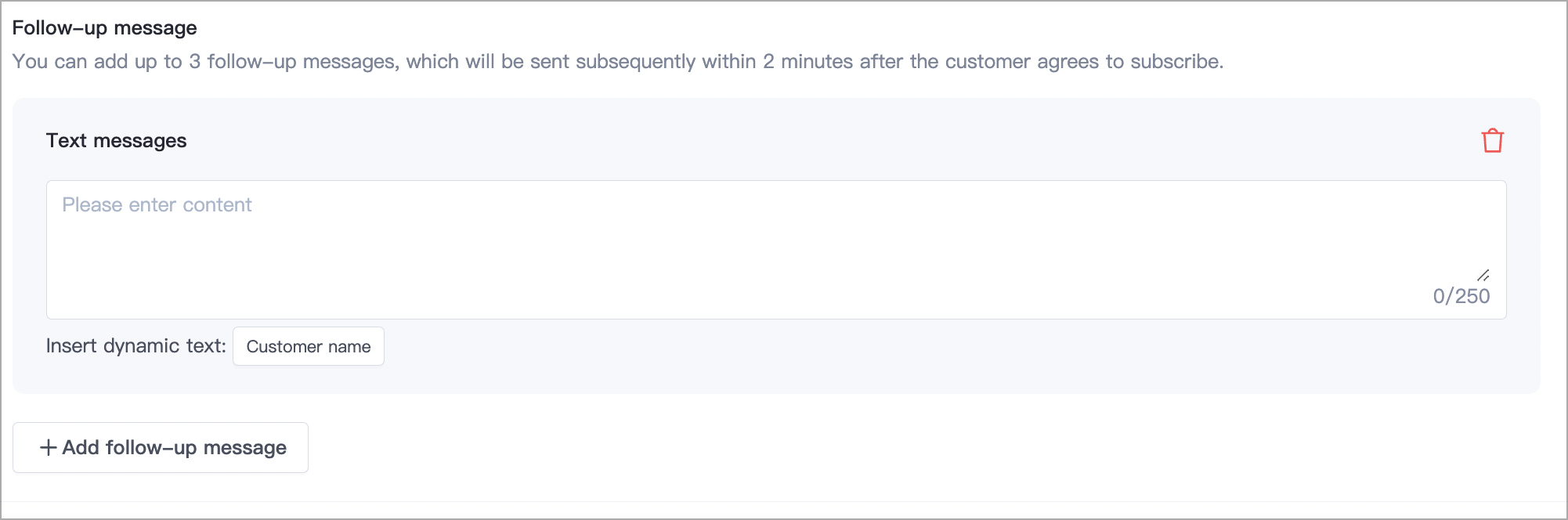The image size is (1568, 520).
Task: Click the 'message' word in the Add button
Action: [244, 448]
